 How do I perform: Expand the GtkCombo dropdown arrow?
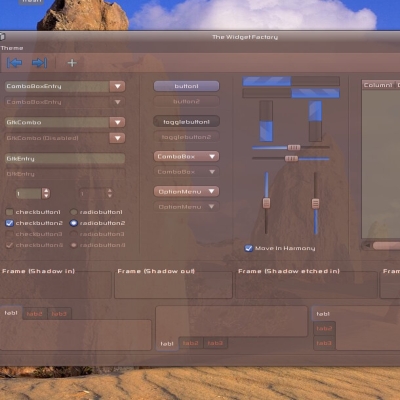(x=117, y=122)
